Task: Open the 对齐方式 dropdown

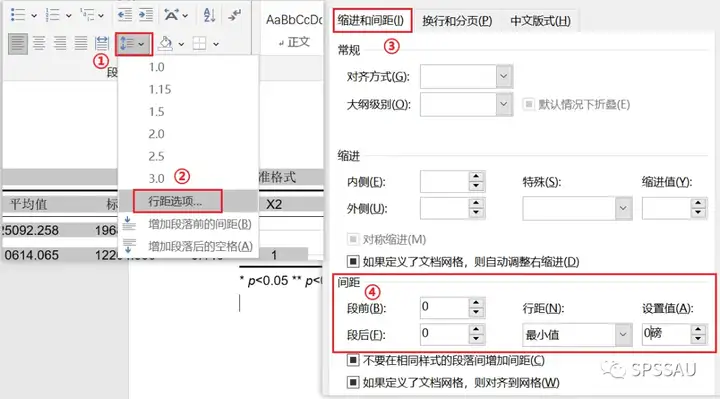Action: [467, 76]
